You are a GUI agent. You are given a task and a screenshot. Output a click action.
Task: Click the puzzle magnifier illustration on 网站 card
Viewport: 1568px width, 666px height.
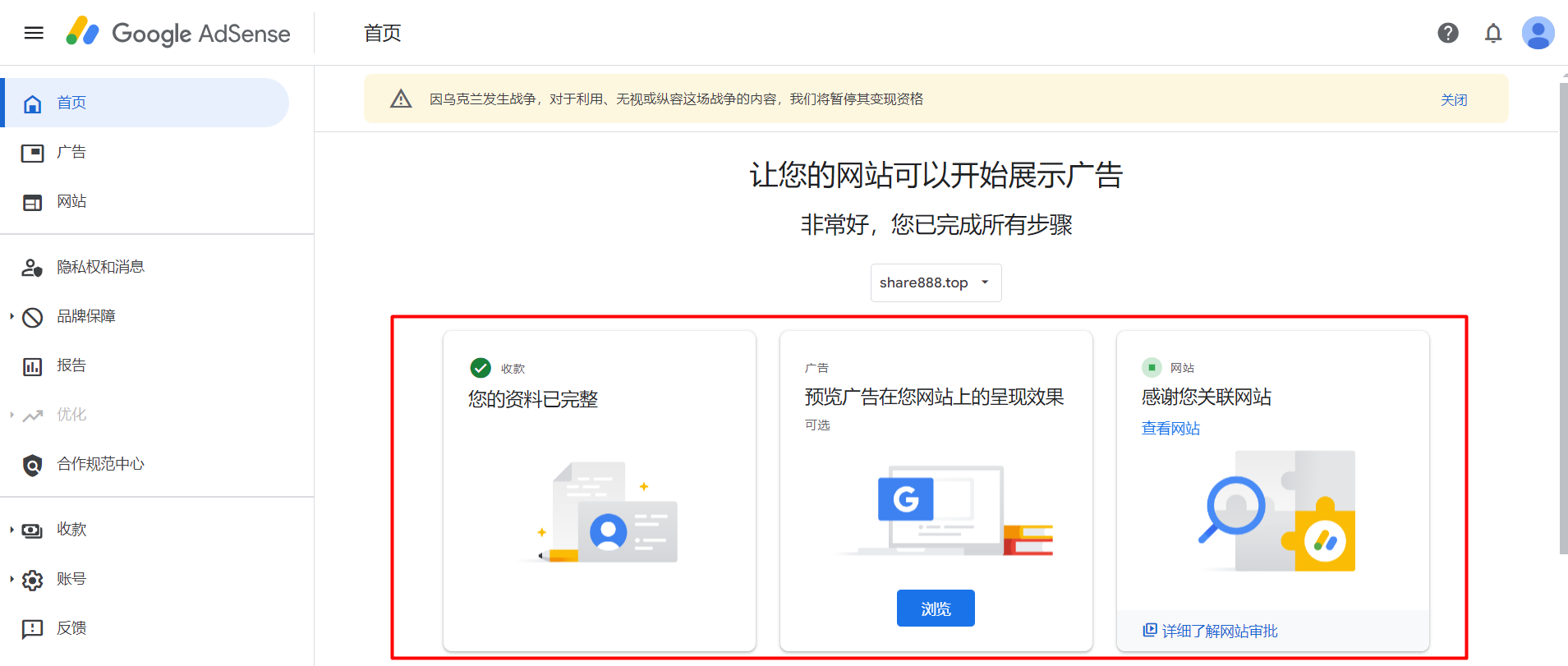(x=1276, y=510)
